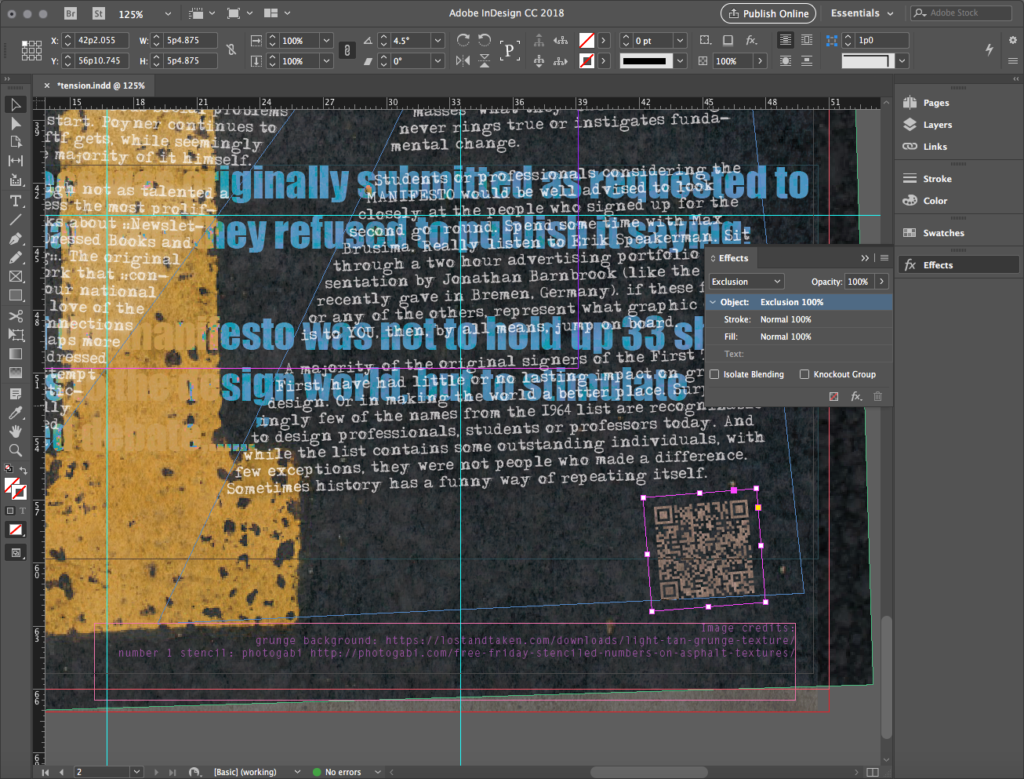
Task: Select the Pen tool in toolbar
Action: click(x=16, y=240)
